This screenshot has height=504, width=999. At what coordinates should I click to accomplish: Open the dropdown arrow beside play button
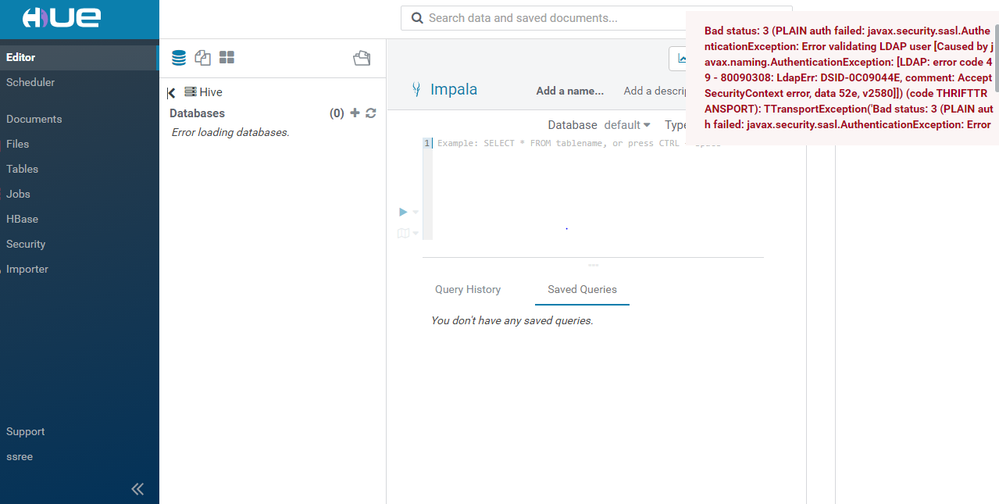pos(415,212)
